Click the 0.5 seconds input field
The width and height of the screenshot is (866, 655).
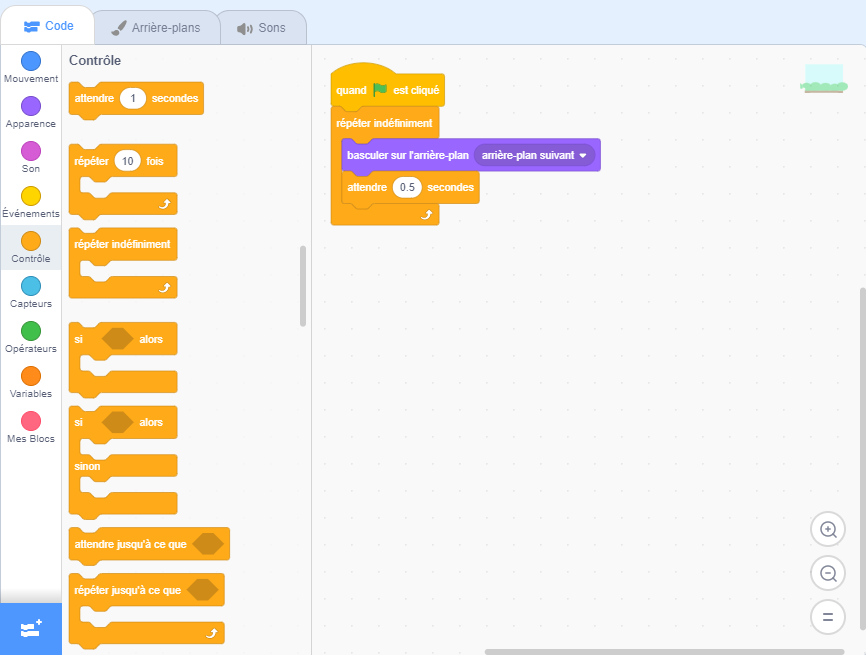[407, 187]
